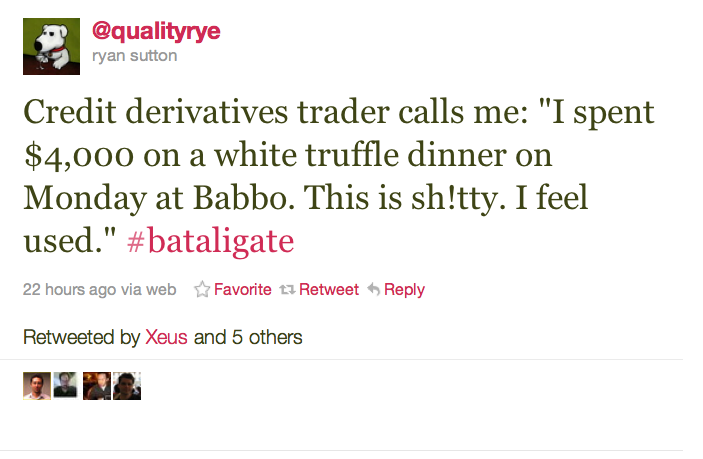Click the "web" source text
The width and height of the screenshot is (703, 459).
click(161, 290)
